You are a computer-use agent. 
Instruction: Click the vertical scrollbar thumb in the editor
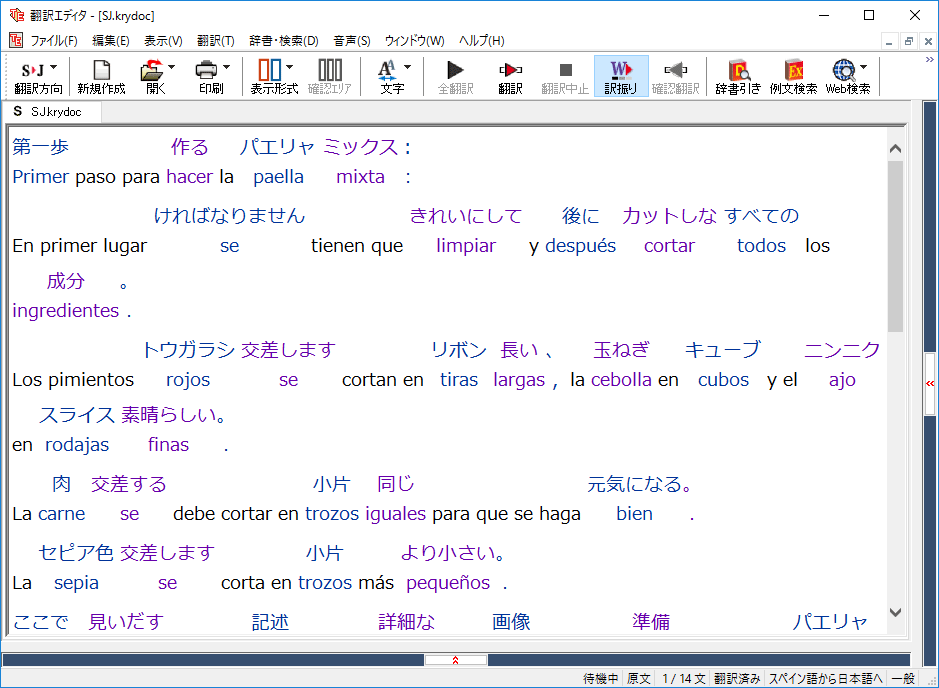pyautogui.click(x=895, y=246)
